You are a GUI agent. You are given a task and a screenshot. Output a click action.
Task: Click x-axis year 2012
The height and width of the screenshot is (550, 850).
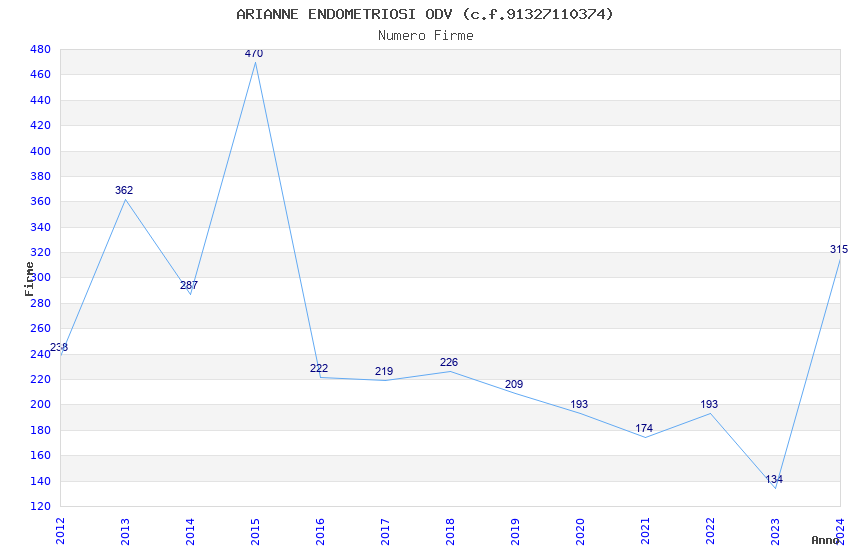click(60, 531)
